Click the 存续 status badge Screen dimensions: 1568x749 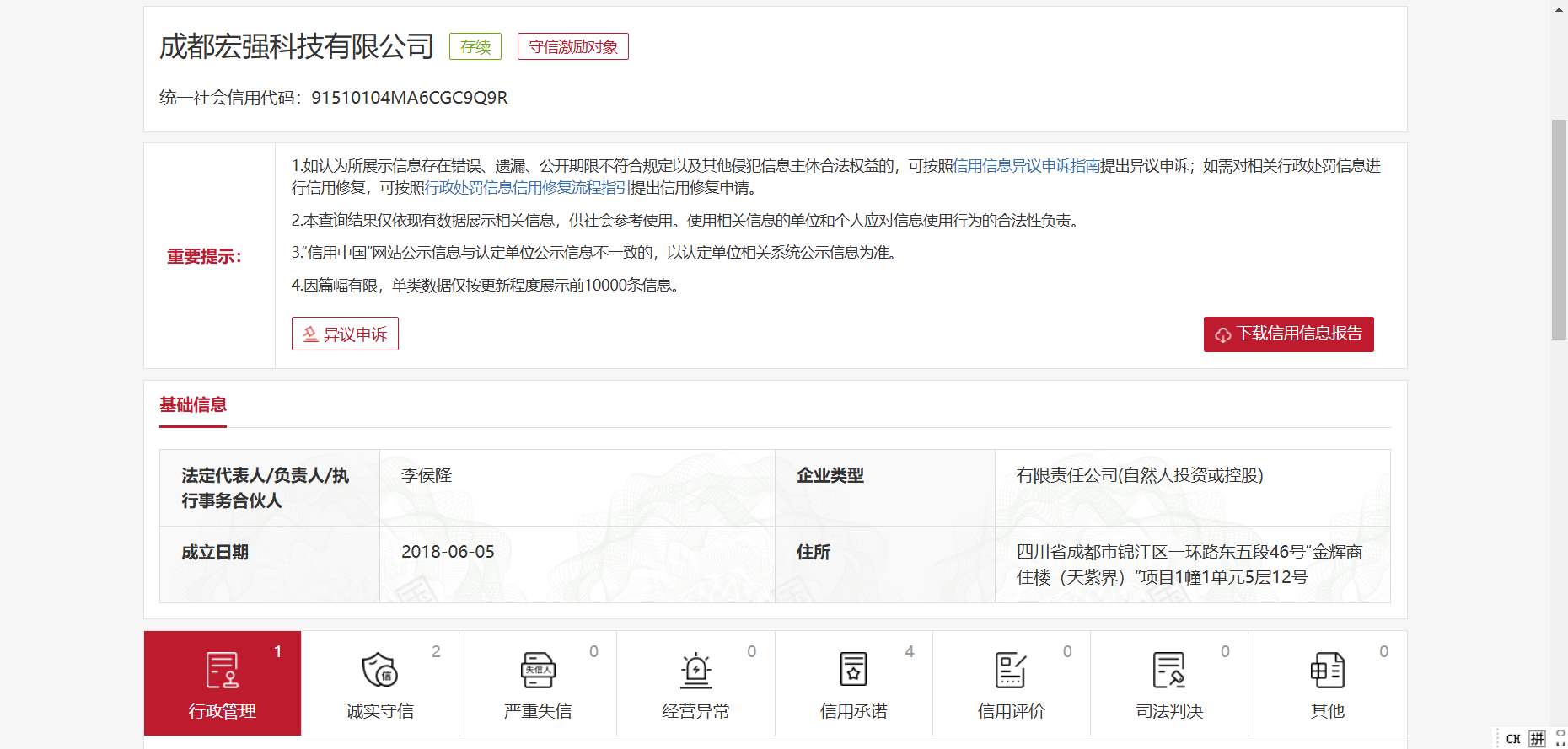pos(475,47)
